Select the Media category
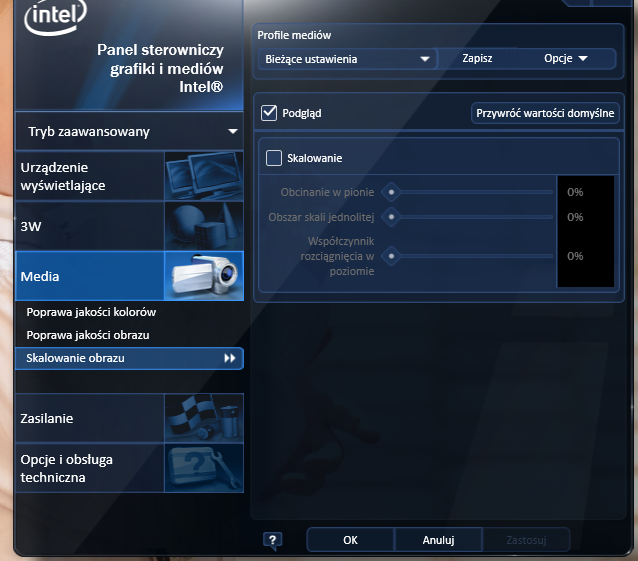 [x=129, y=276]
